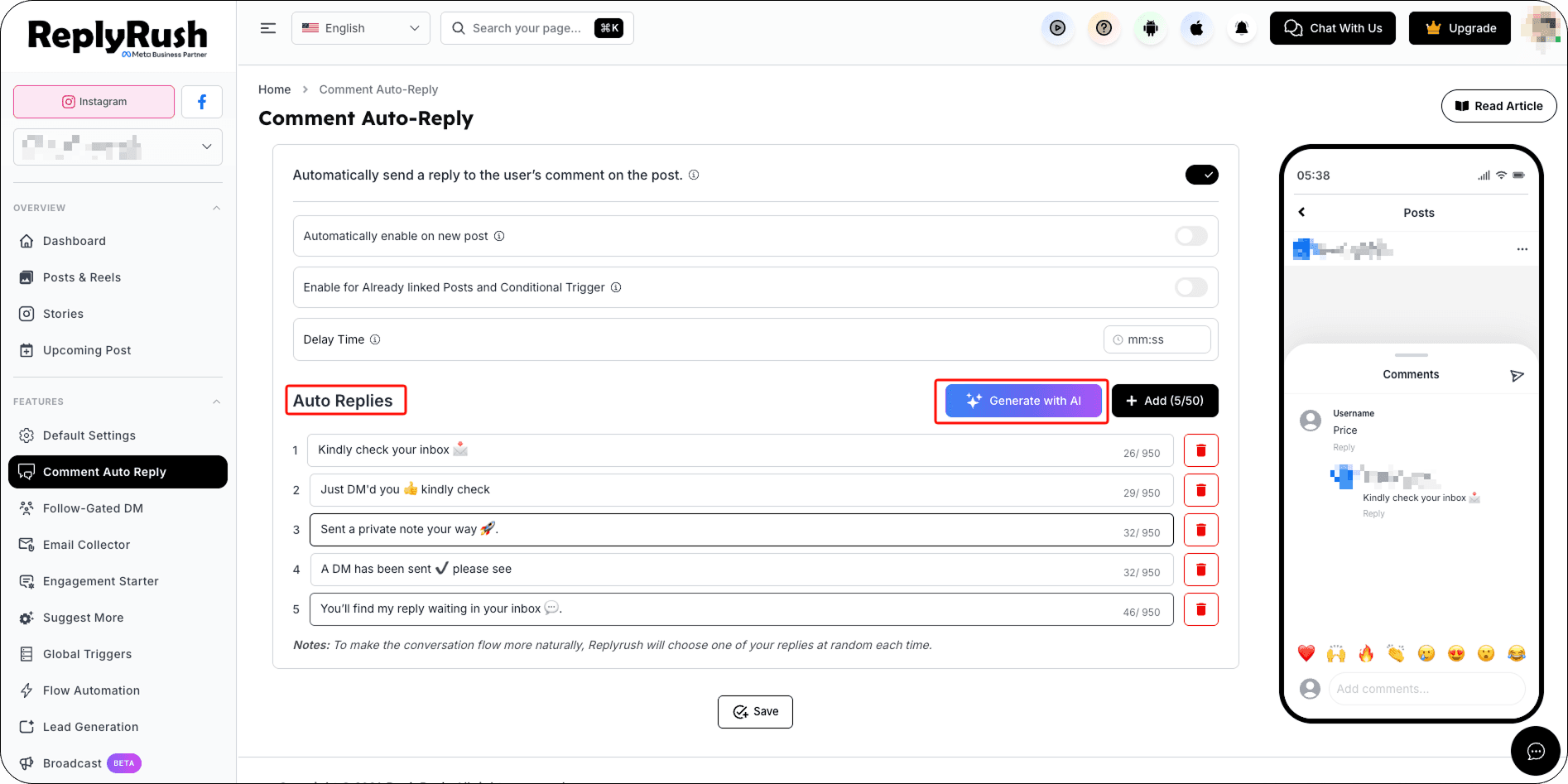
Task: Click the send arrow in phone Comments
Action: click(1517, 376)
